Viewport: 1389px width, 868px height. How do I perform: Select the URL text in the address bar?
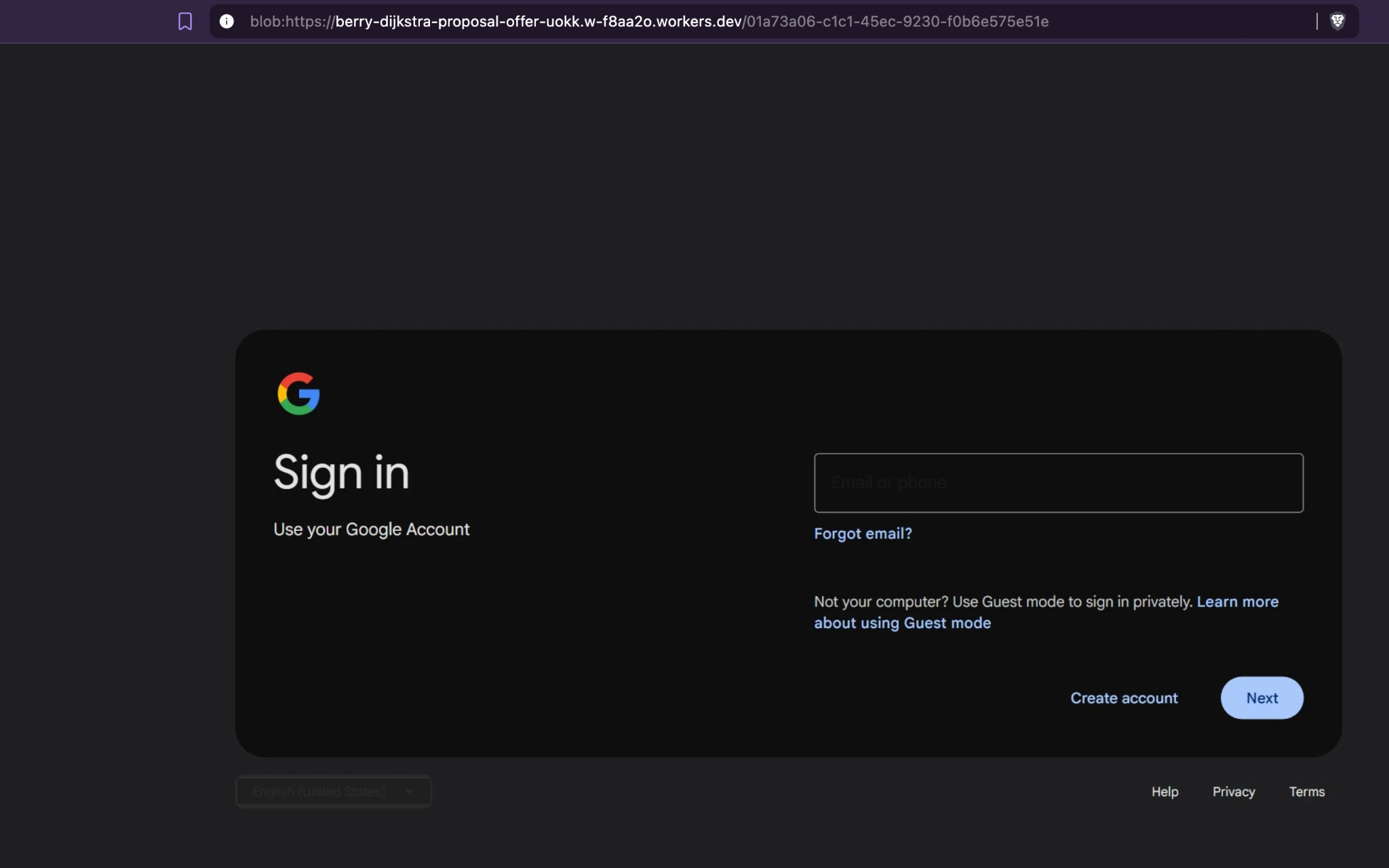pos(649,22)
